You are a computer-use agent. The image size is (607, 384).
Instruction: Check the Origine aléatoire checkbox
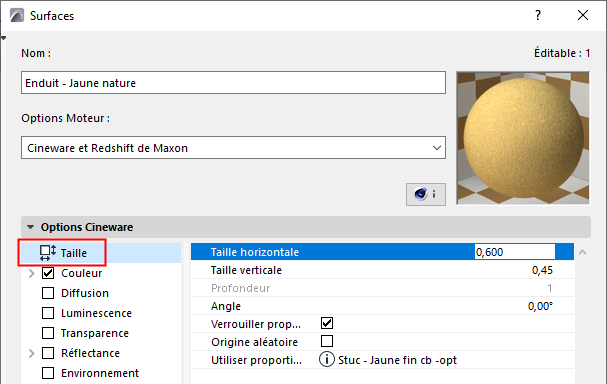(x=327, y=341)
